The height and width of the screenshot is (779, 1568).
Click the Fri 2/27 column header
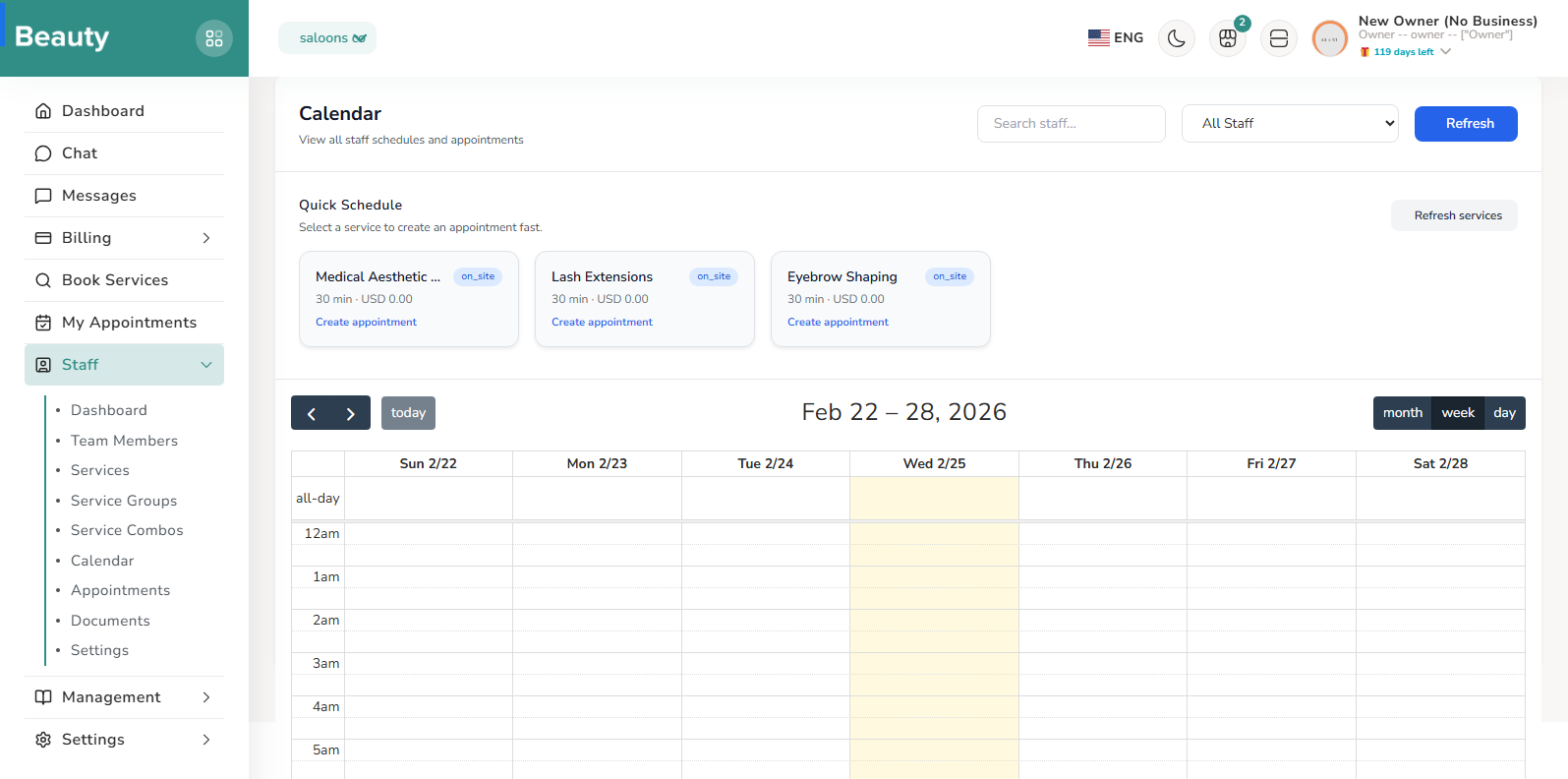[1271, 463]
